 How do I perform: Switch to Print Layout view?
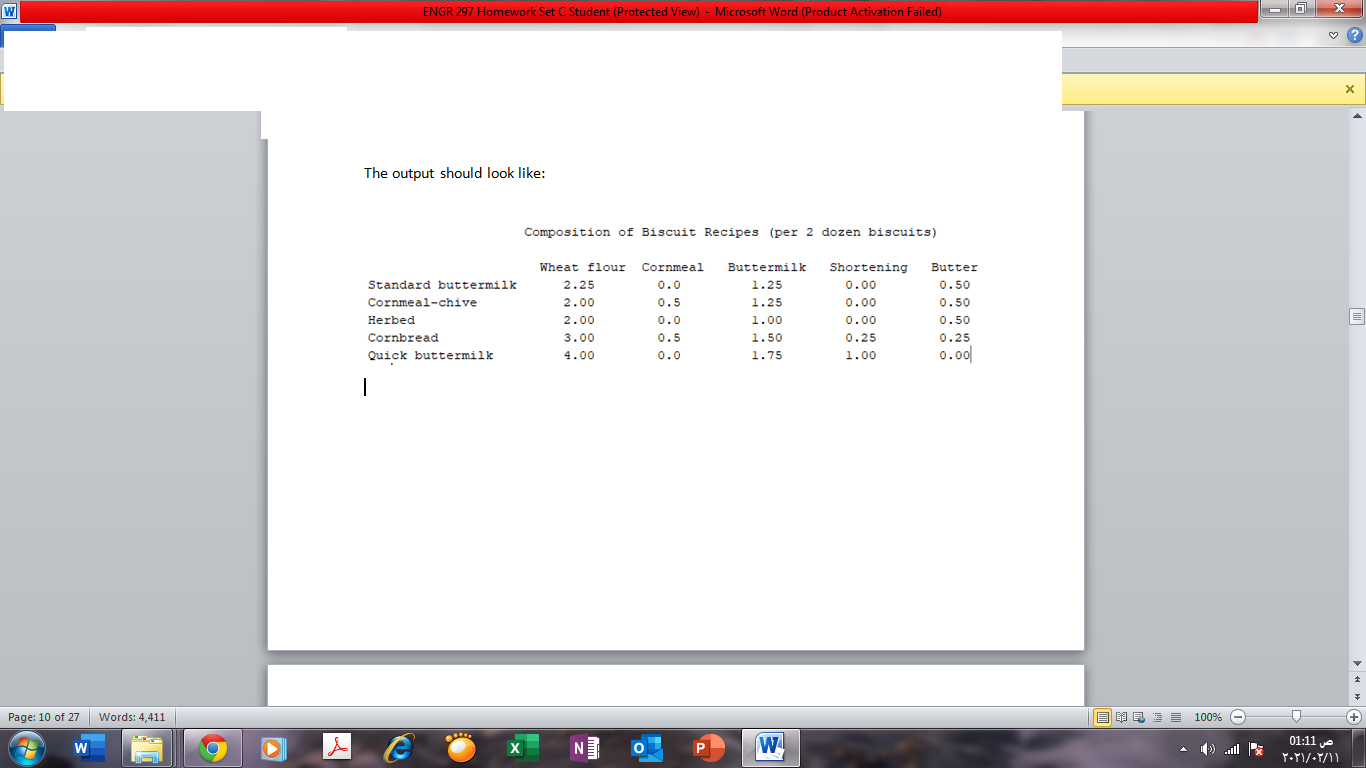(x=1103, y=717)
